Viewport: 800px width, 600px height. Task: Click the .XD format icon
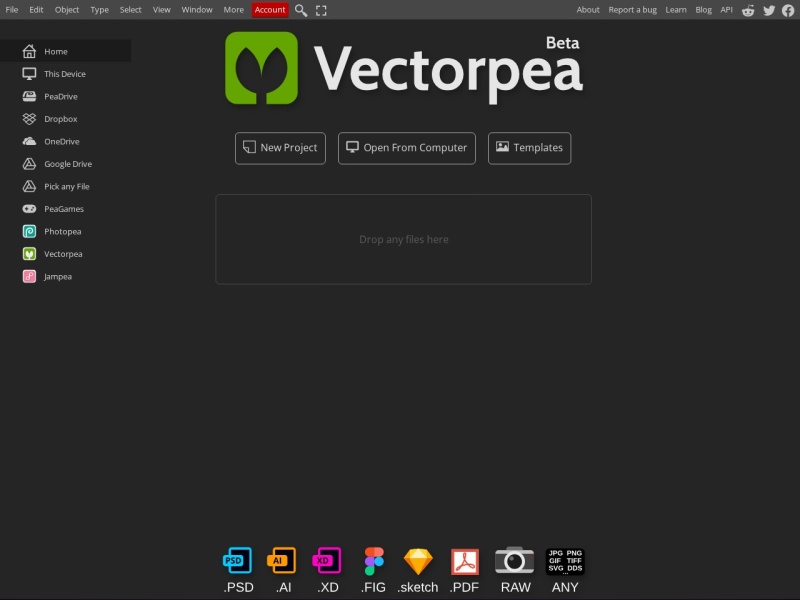point(327,560)
